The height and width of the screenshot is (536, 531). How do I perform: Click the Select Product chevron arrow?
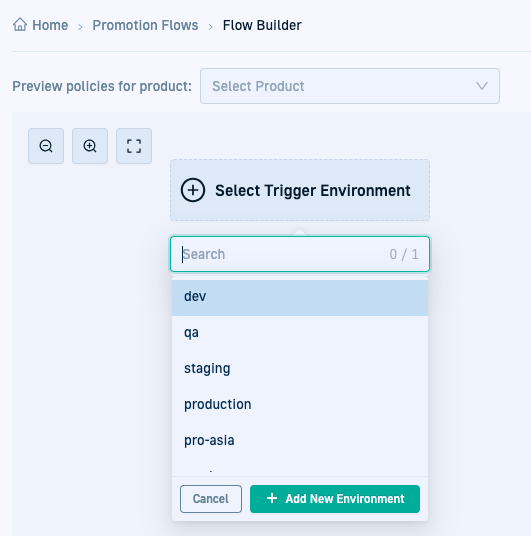click(x=482, y=86)
